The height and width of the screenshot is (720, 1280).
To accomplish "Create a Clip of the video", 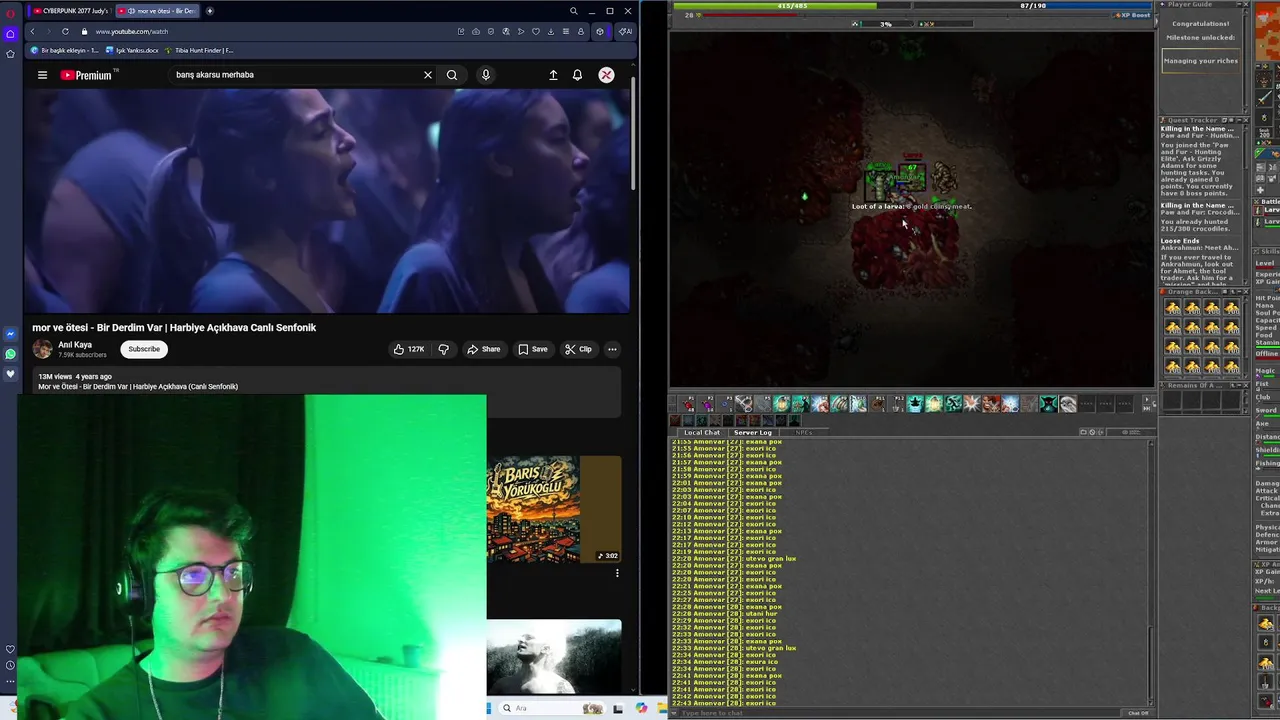I will 578,349.
